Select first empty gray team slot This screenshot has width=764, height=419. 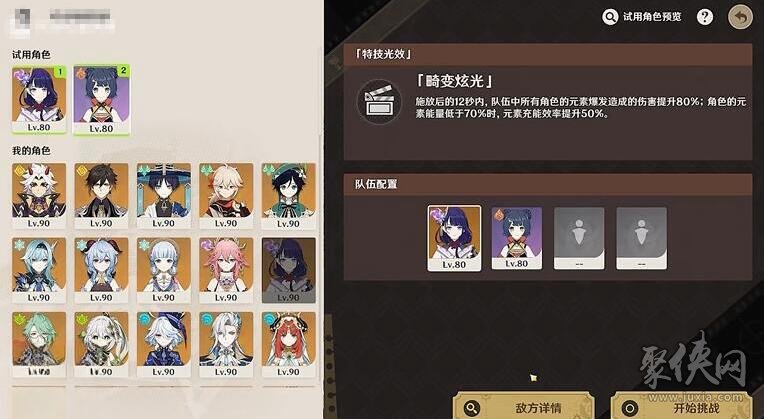click(579, 238)
